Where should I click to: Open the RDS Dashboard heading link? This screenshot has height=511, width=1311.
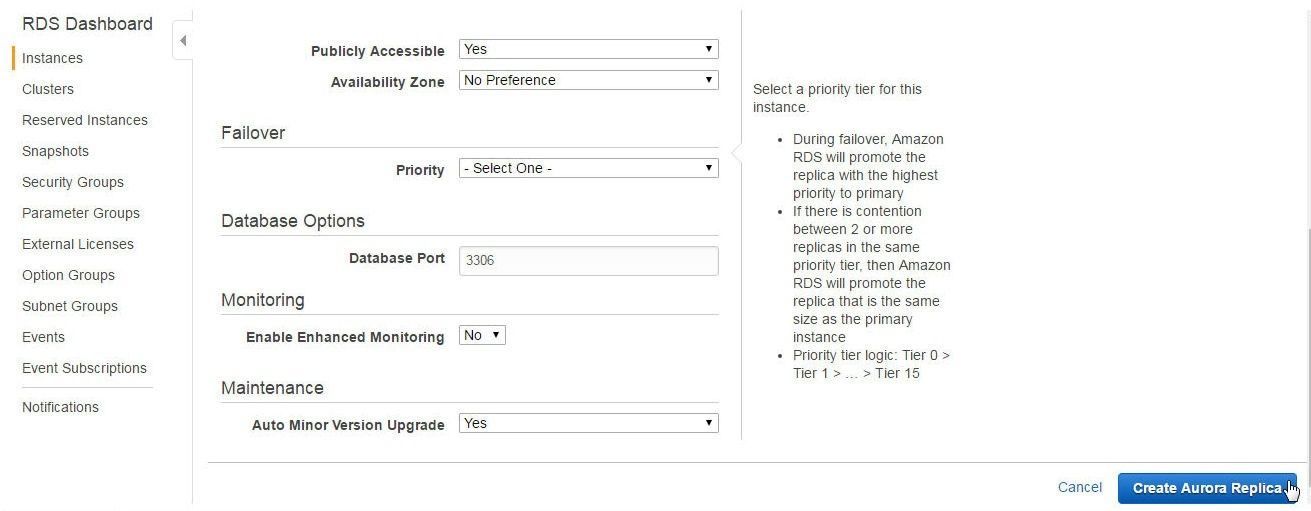point(87,23)
